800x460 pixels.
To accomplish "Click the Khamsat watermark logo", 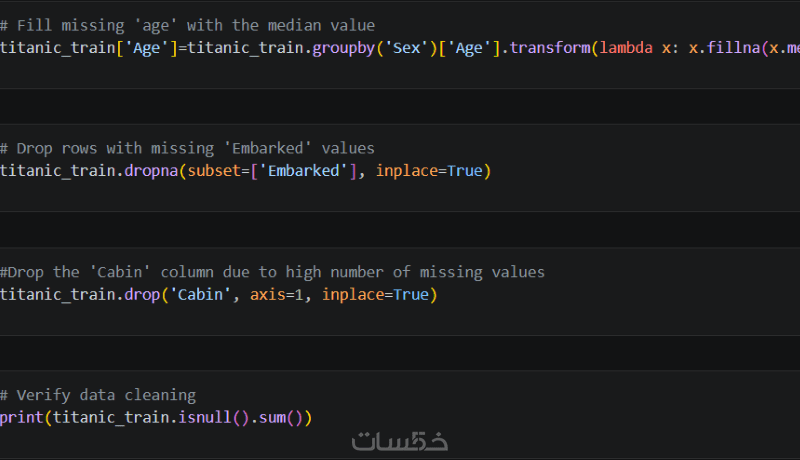I will (x=400, y=440).
